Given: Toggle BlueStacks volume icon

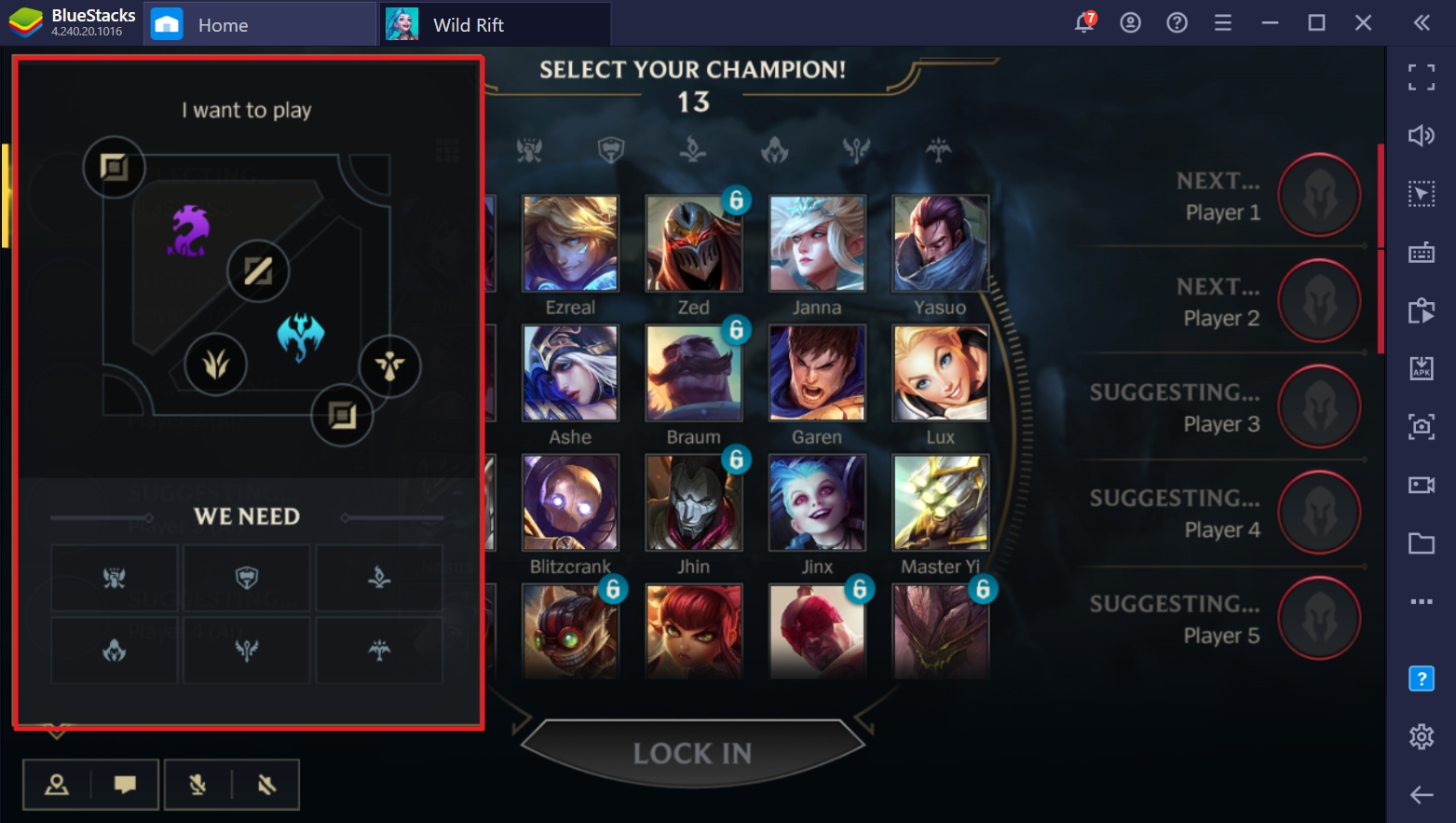Looking at the screenshot, I should [x=1422, y=136].
